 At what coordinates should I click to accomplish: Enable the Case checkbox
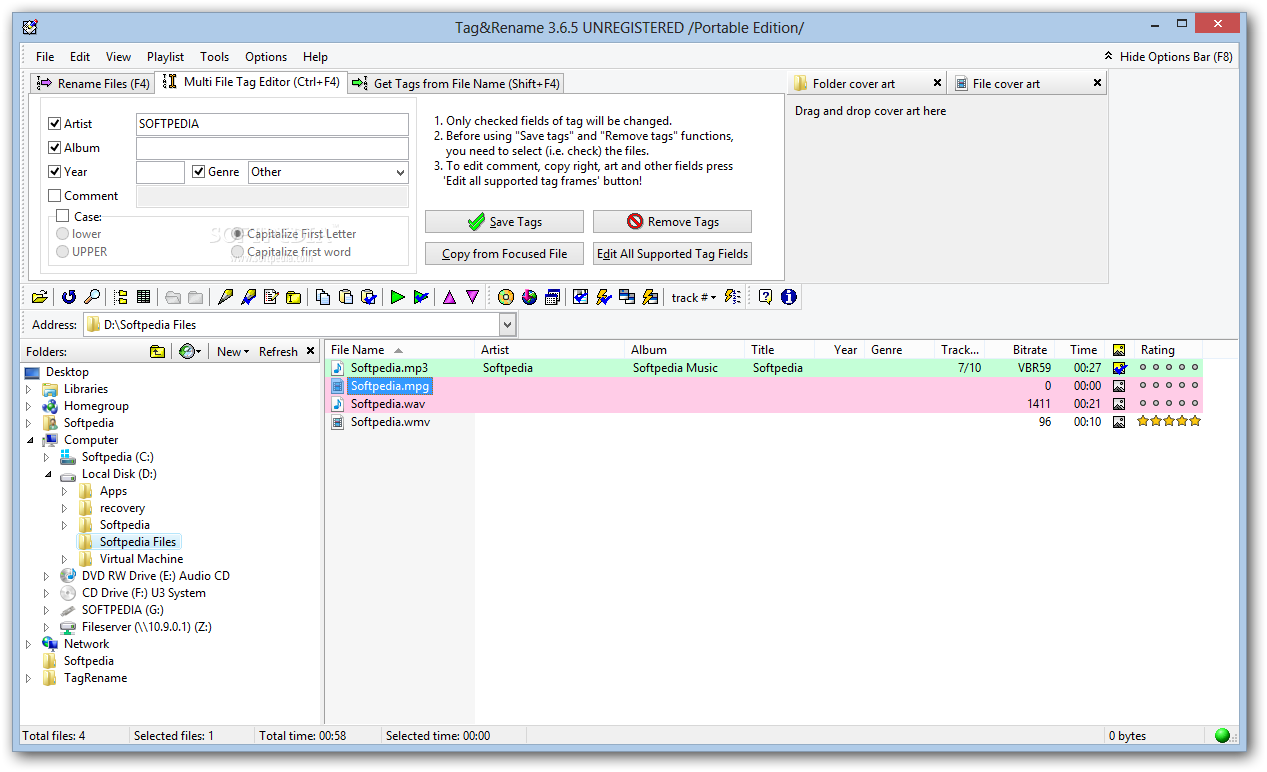pyautogui.click(x=63, y=216)
